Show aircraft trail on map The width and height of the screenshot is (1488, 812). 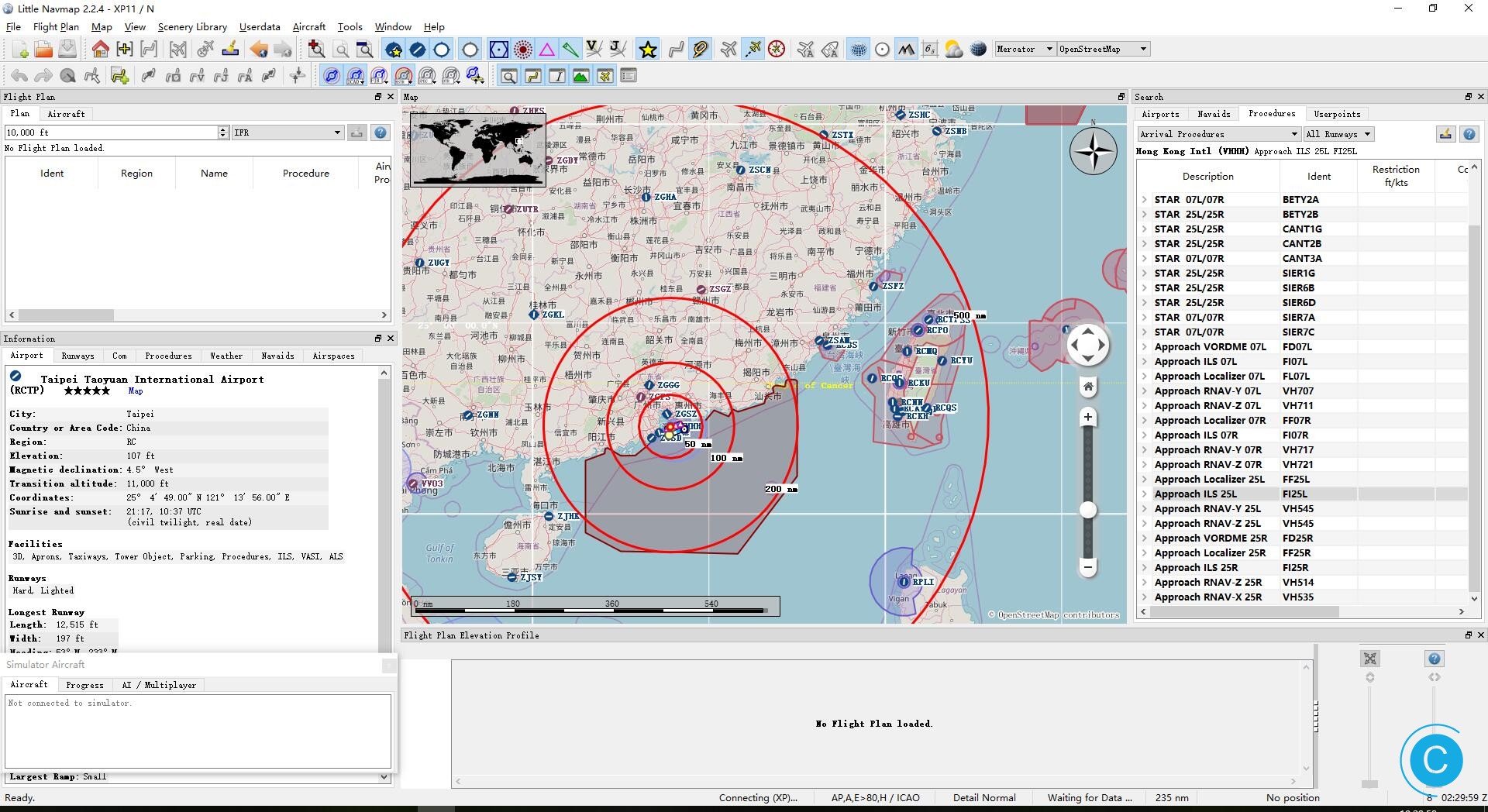click(753, 50)
